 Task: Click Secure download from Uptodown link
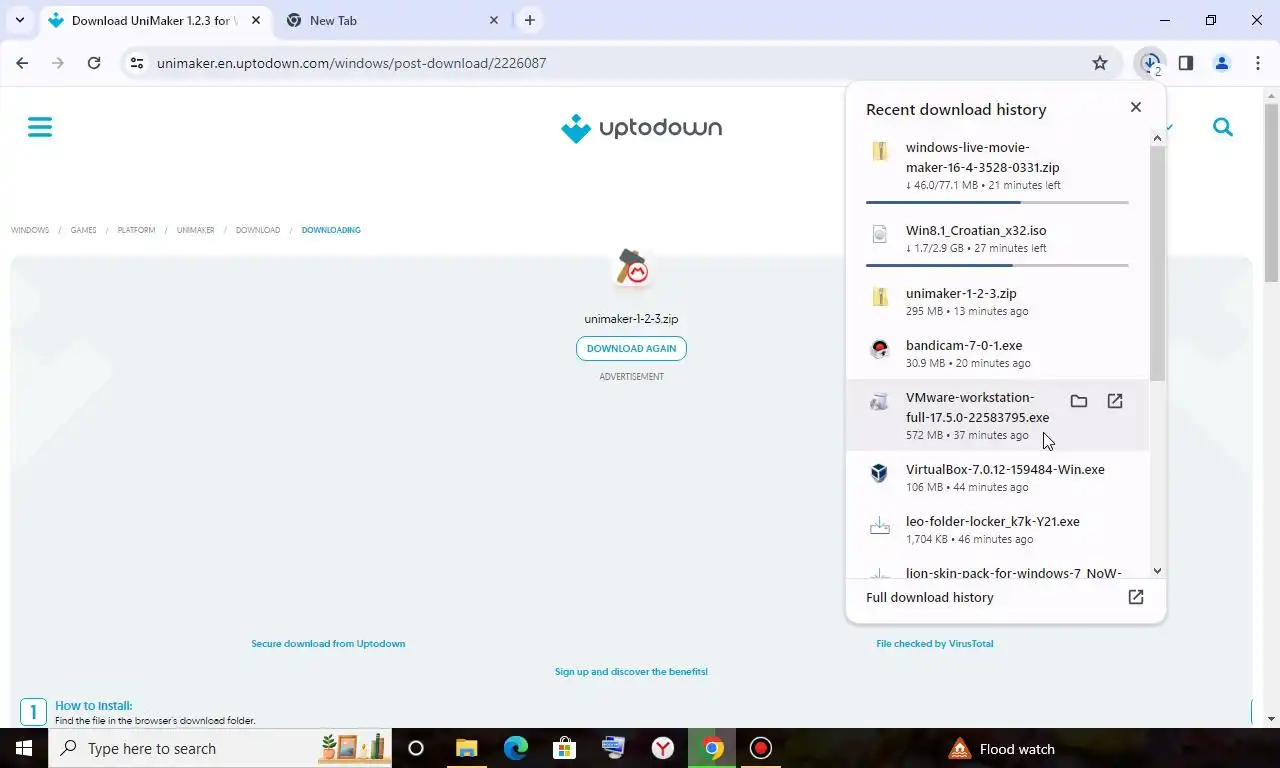click(x=328, y=644)
